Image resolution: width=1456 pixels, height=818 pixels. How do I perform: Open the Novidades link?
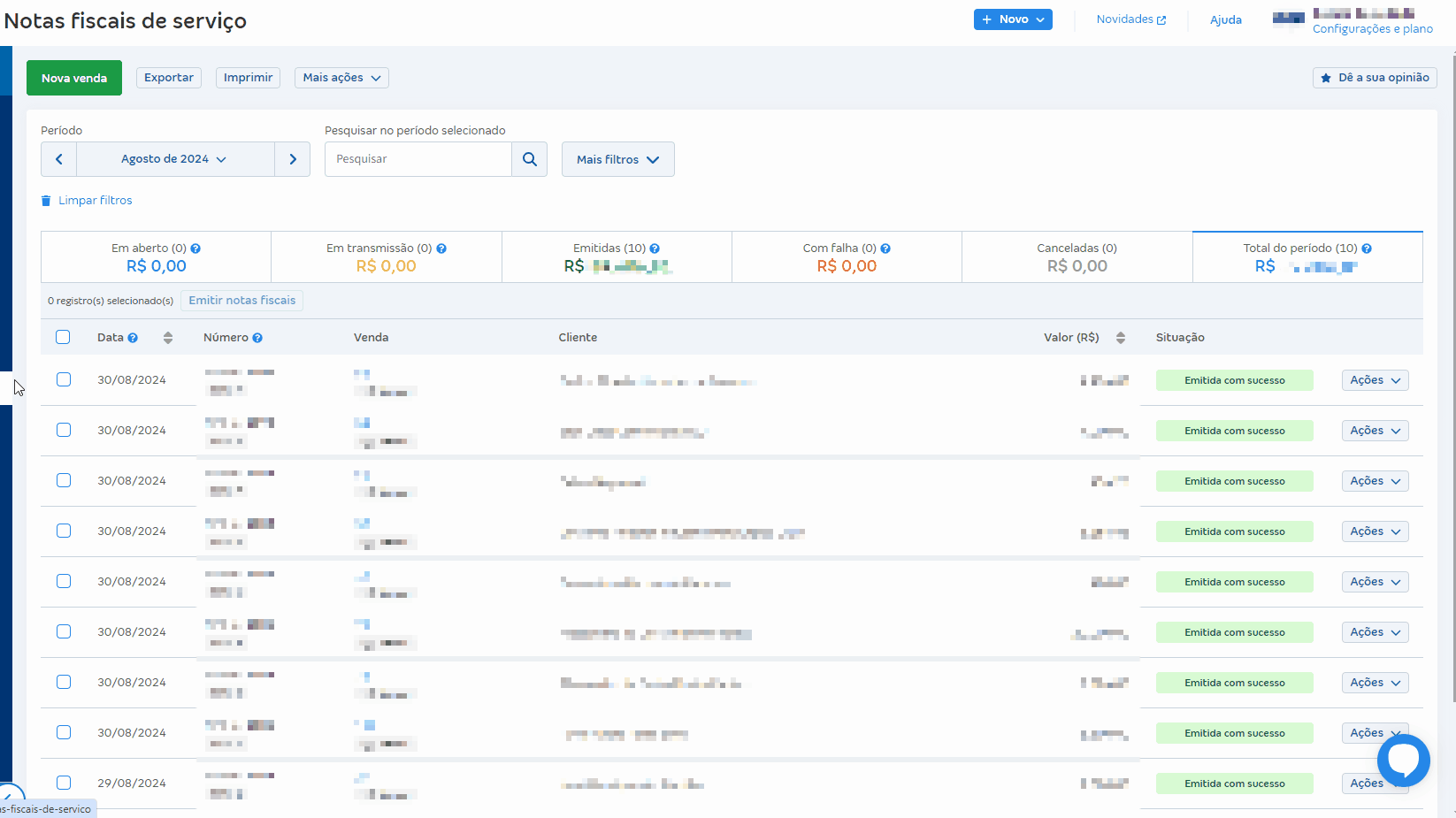point(1130,19)
